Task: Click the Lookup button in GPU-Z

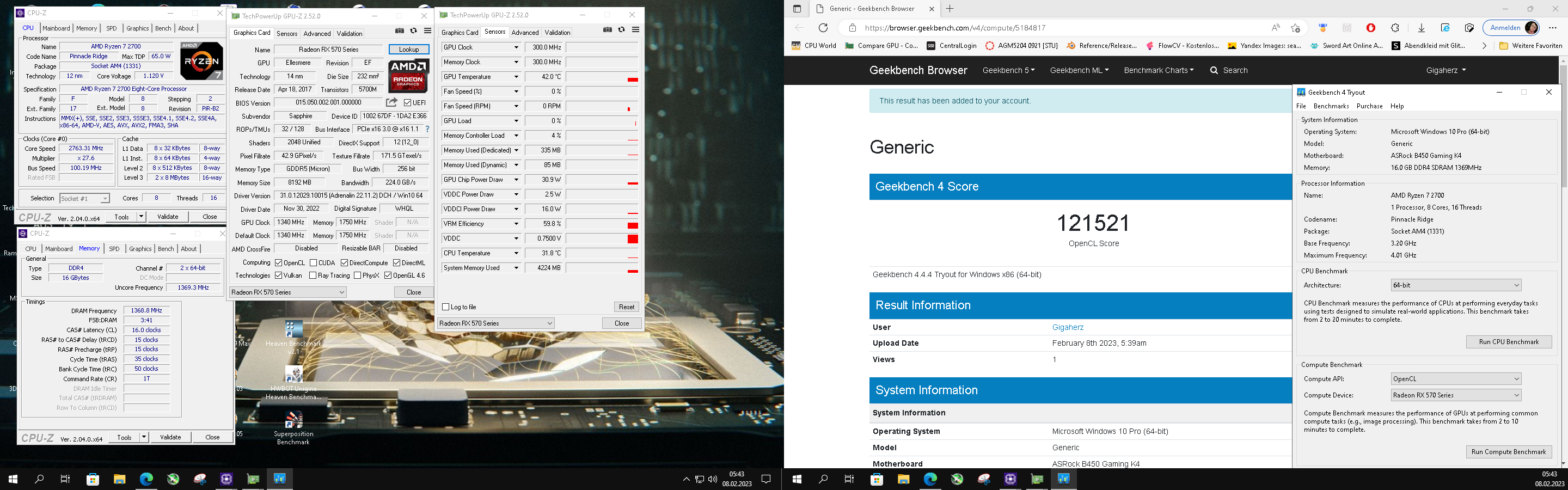Action: tap(408, 50)
